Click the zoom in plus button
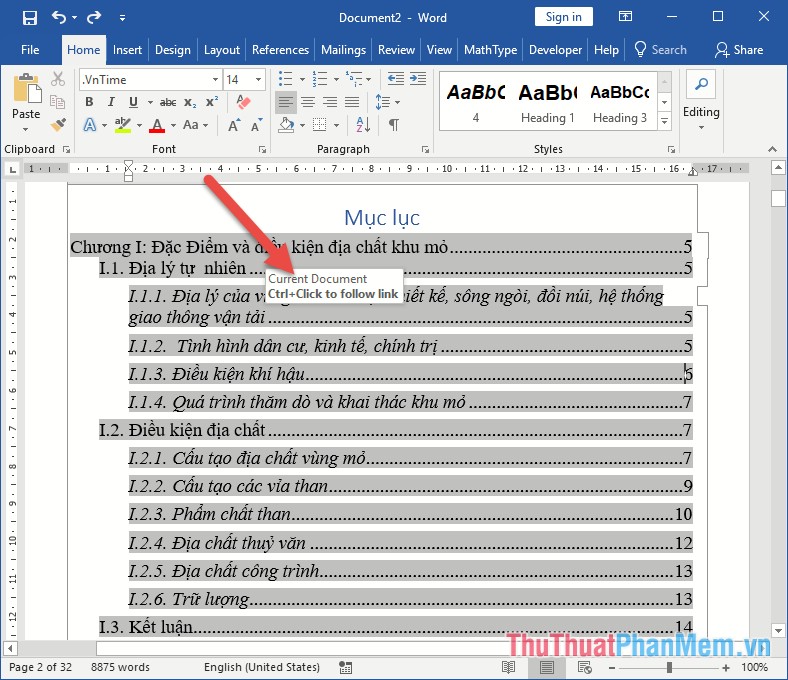This screenshot has height=680, width=788. coord(726,667)
